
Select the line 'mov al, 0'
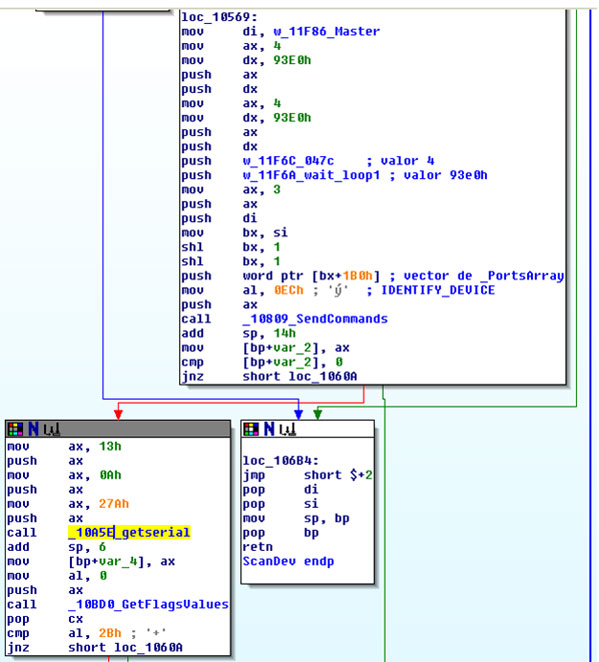pos(57,576)
